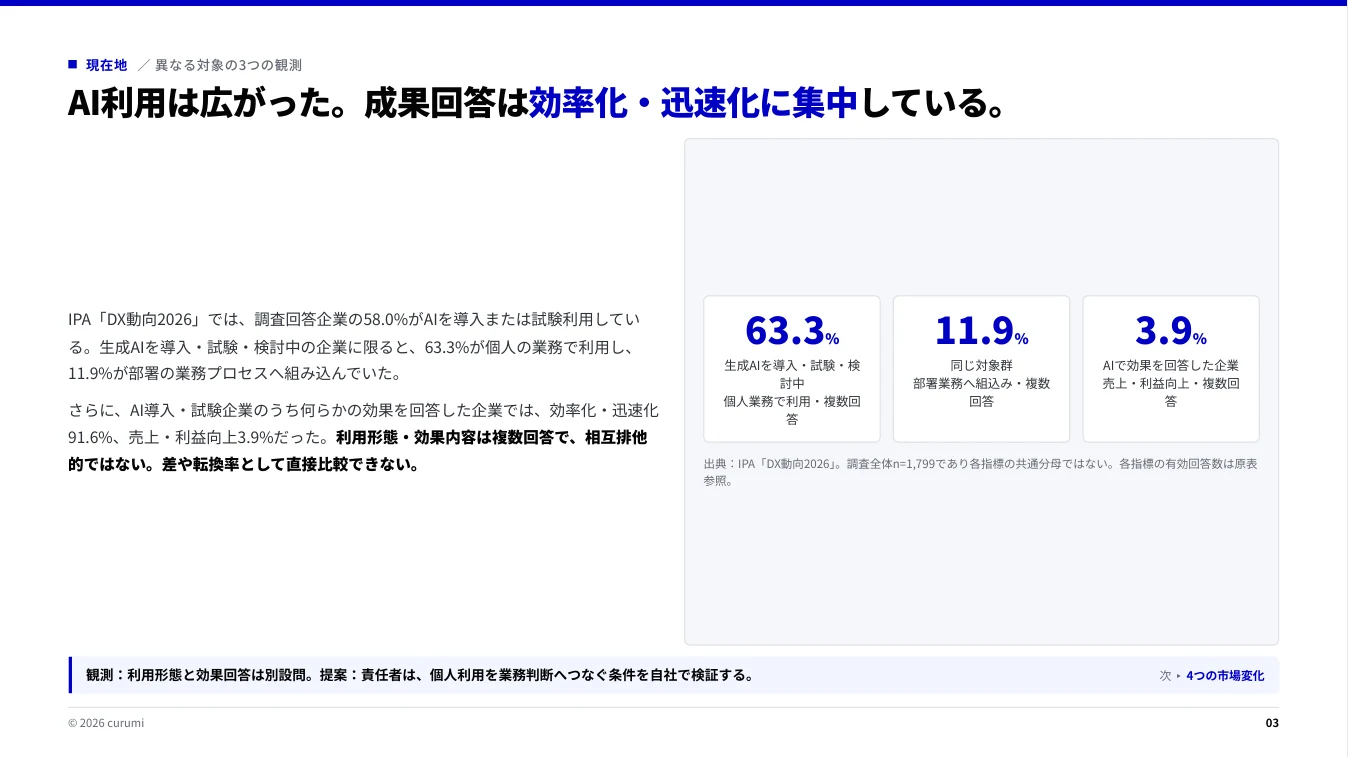This screenshot has height=757, width=1348.
Task: Click the caption '売上・利益向上・複数回答'
Action: (x=1171, y=392)
